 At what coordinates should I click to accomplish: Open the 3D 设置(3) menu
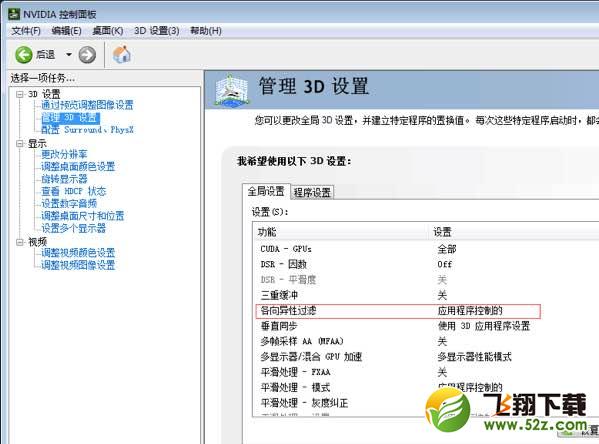tap(157, 31)
